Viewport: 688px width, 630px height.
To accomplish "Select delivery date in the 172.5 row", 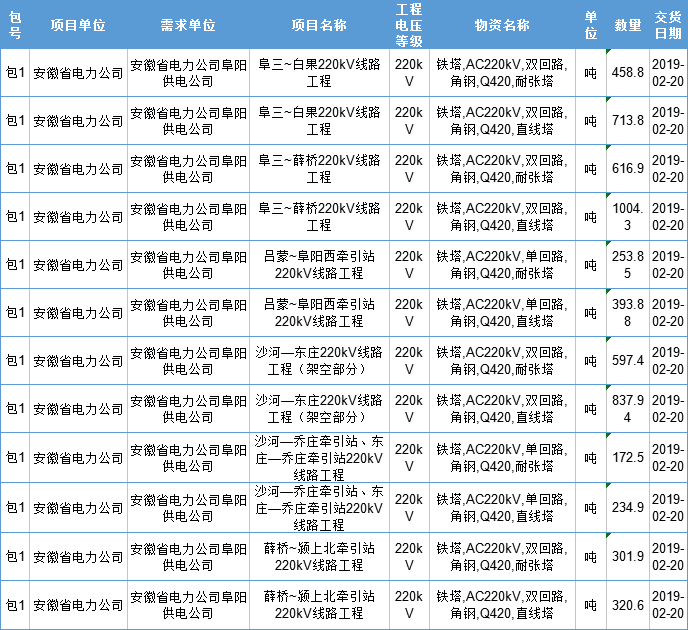I will [668, 458].
